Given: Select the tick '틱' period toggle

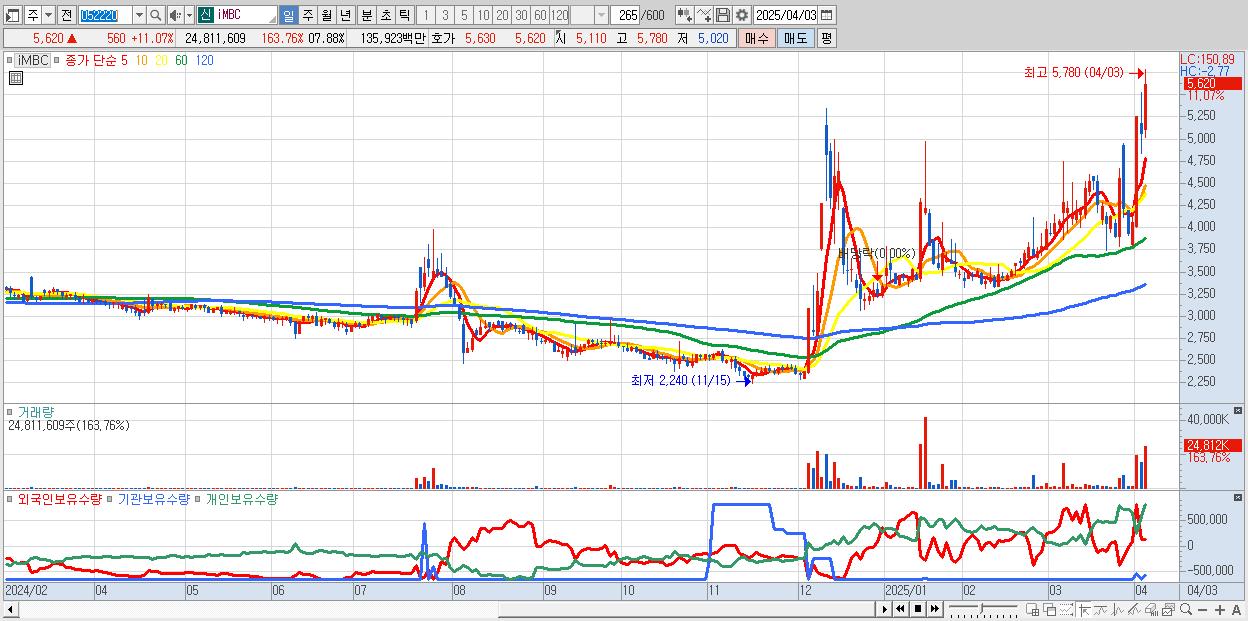Looking at the screenshot, I should (x=404, y=15).
